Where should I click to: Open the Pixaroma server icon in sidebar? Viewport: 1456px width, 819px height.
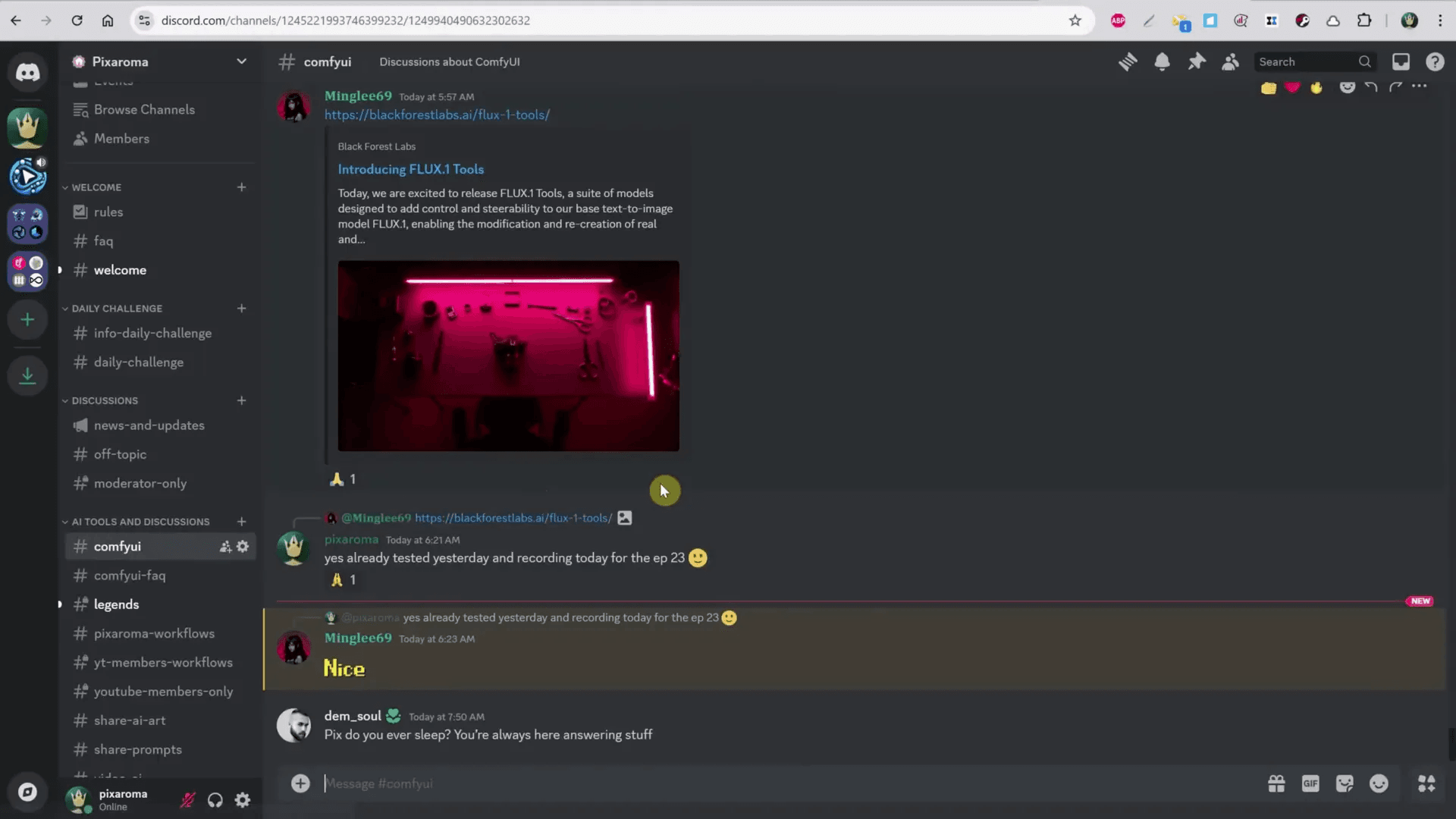[28, 128]
